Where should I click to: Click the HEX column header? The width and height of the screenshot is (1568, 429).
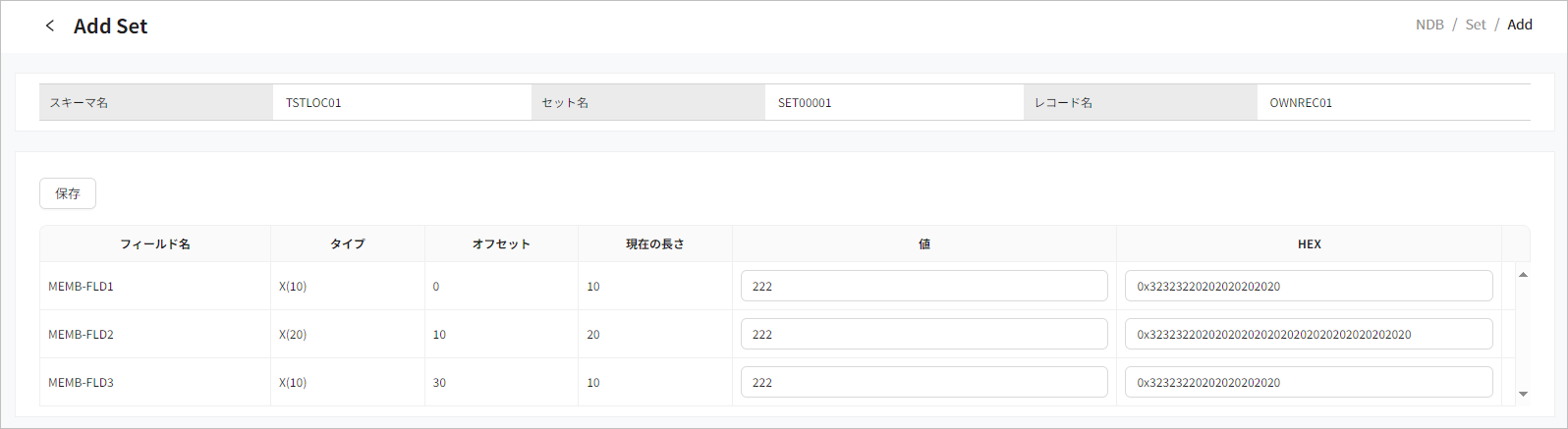[1309, 244]
